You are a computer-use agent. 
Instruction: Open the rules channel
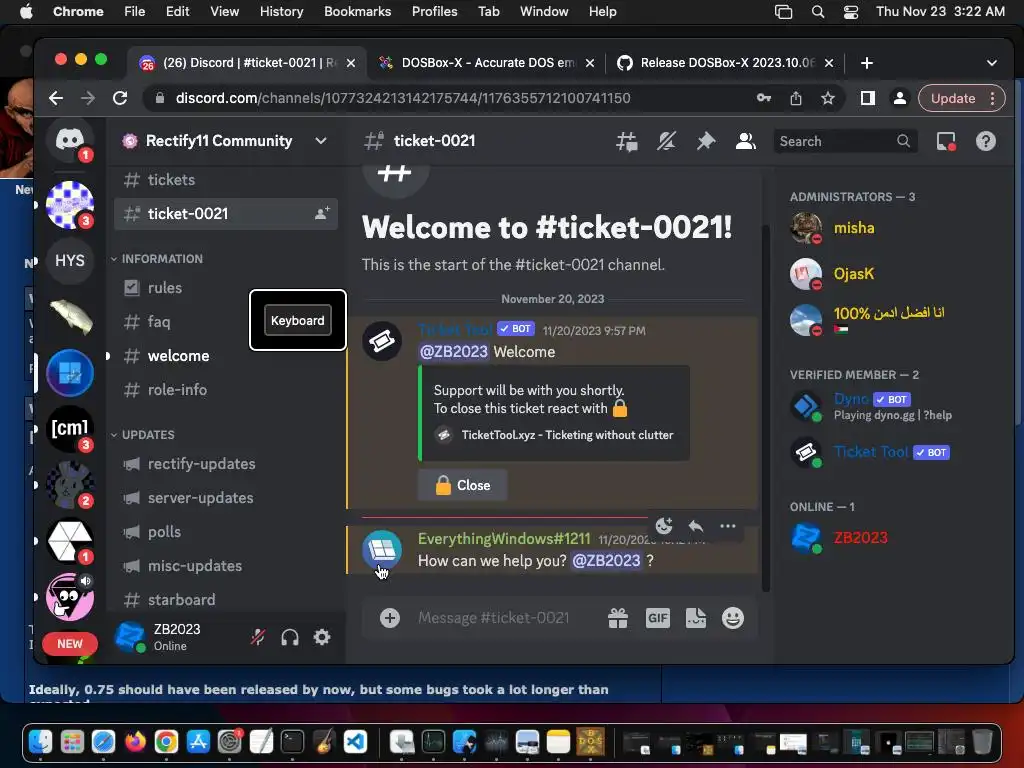[226, 288]
